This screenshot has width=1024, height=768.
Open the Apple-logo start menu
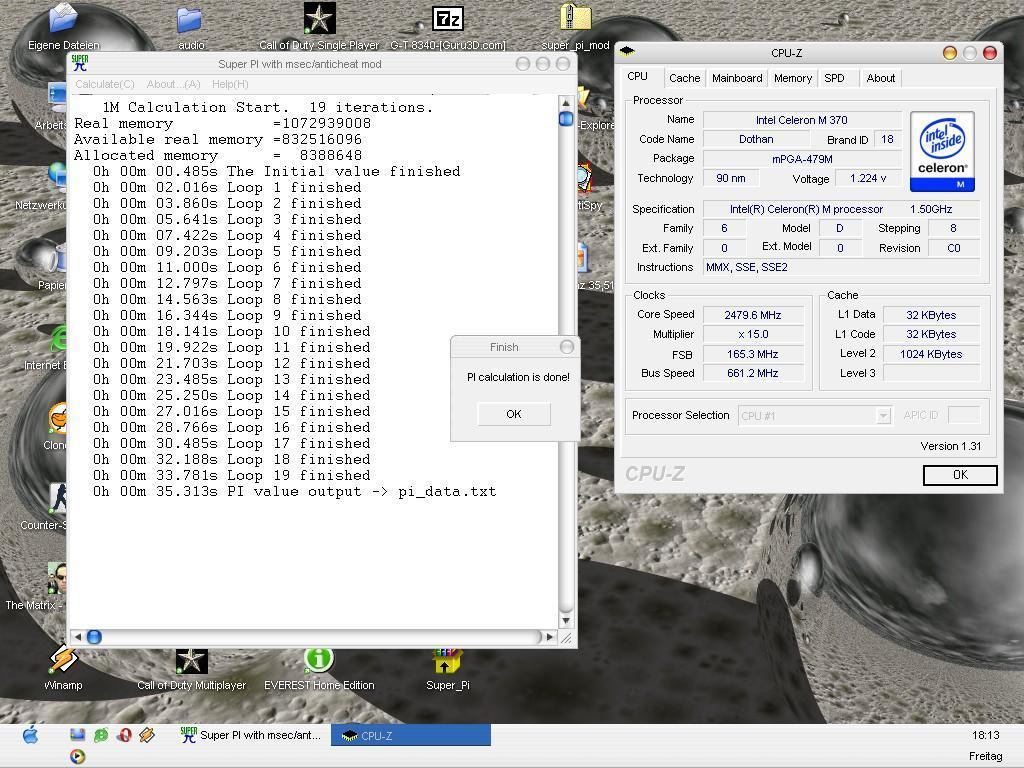click(x=30, y=735)
